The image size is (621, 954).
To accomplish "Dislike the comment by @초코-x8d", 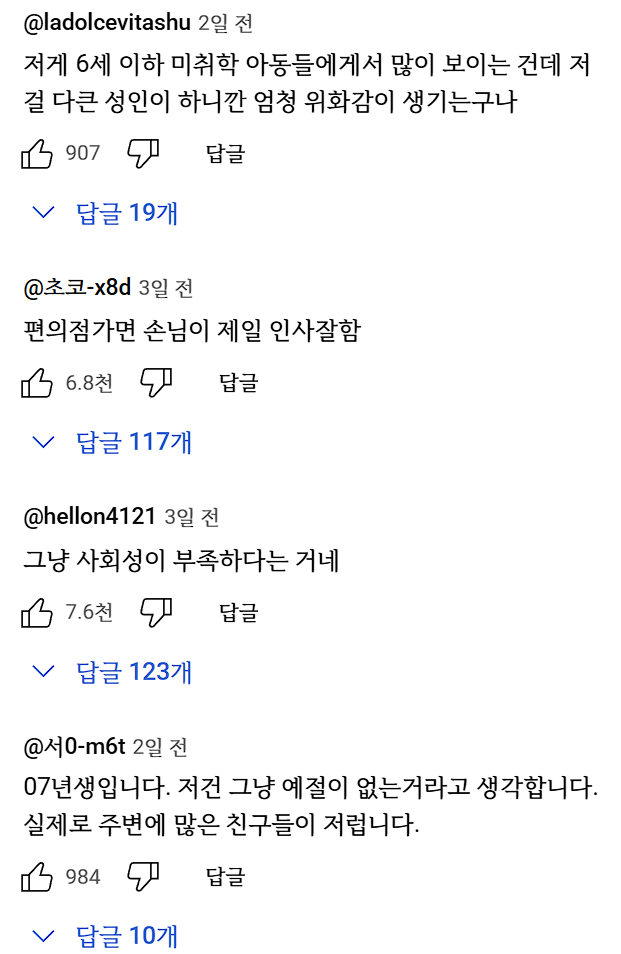I will [156, 382].
